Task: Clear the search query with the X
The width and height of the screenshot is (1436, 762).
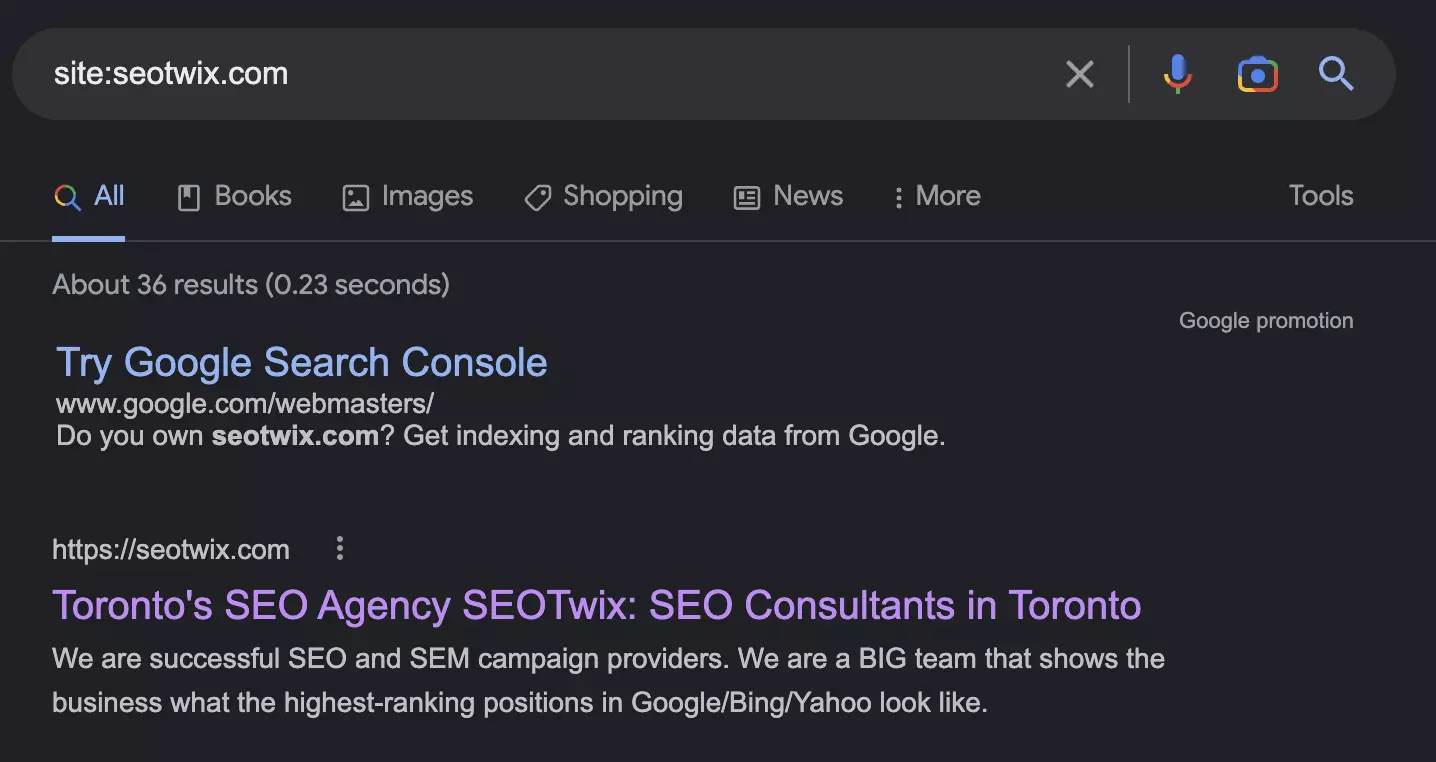Action: click(1080, 74)
